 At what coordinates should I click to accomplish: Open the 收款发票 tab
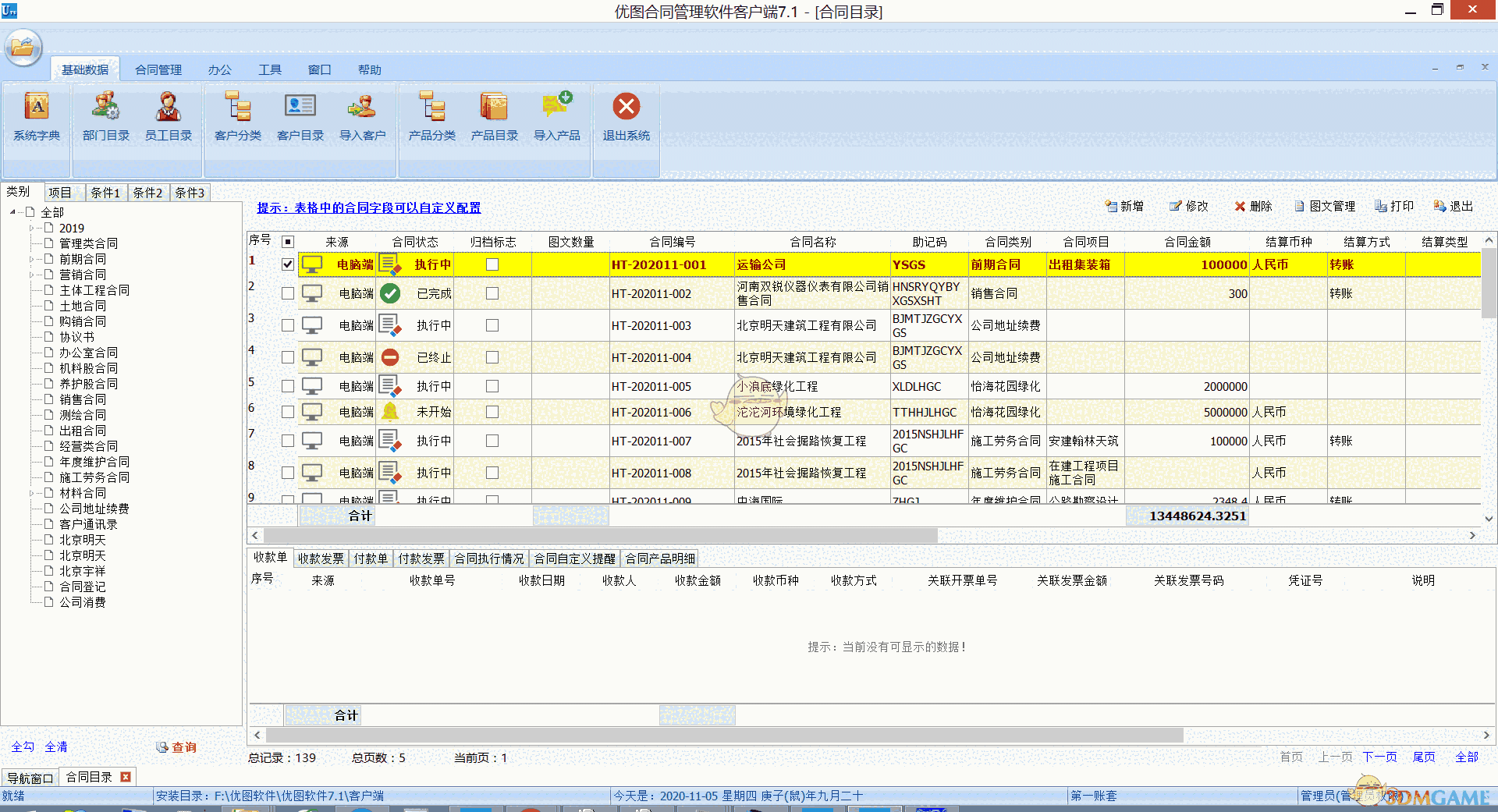[320, 558]
